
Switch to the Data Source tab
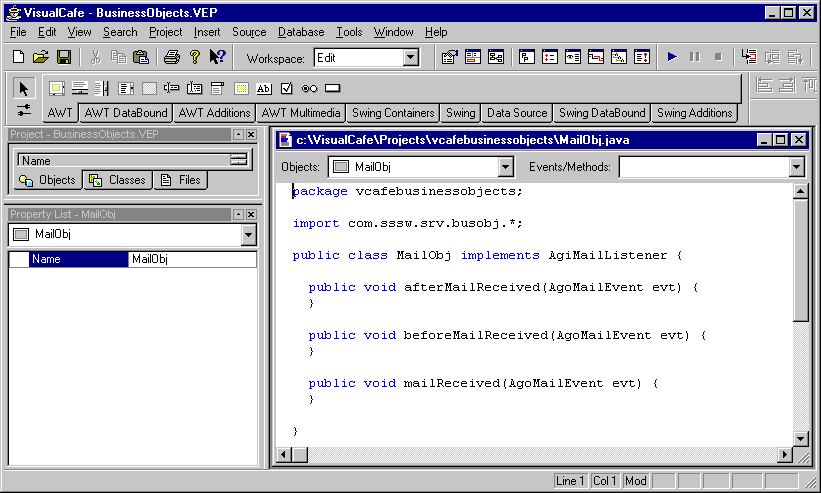pos(517,113)
